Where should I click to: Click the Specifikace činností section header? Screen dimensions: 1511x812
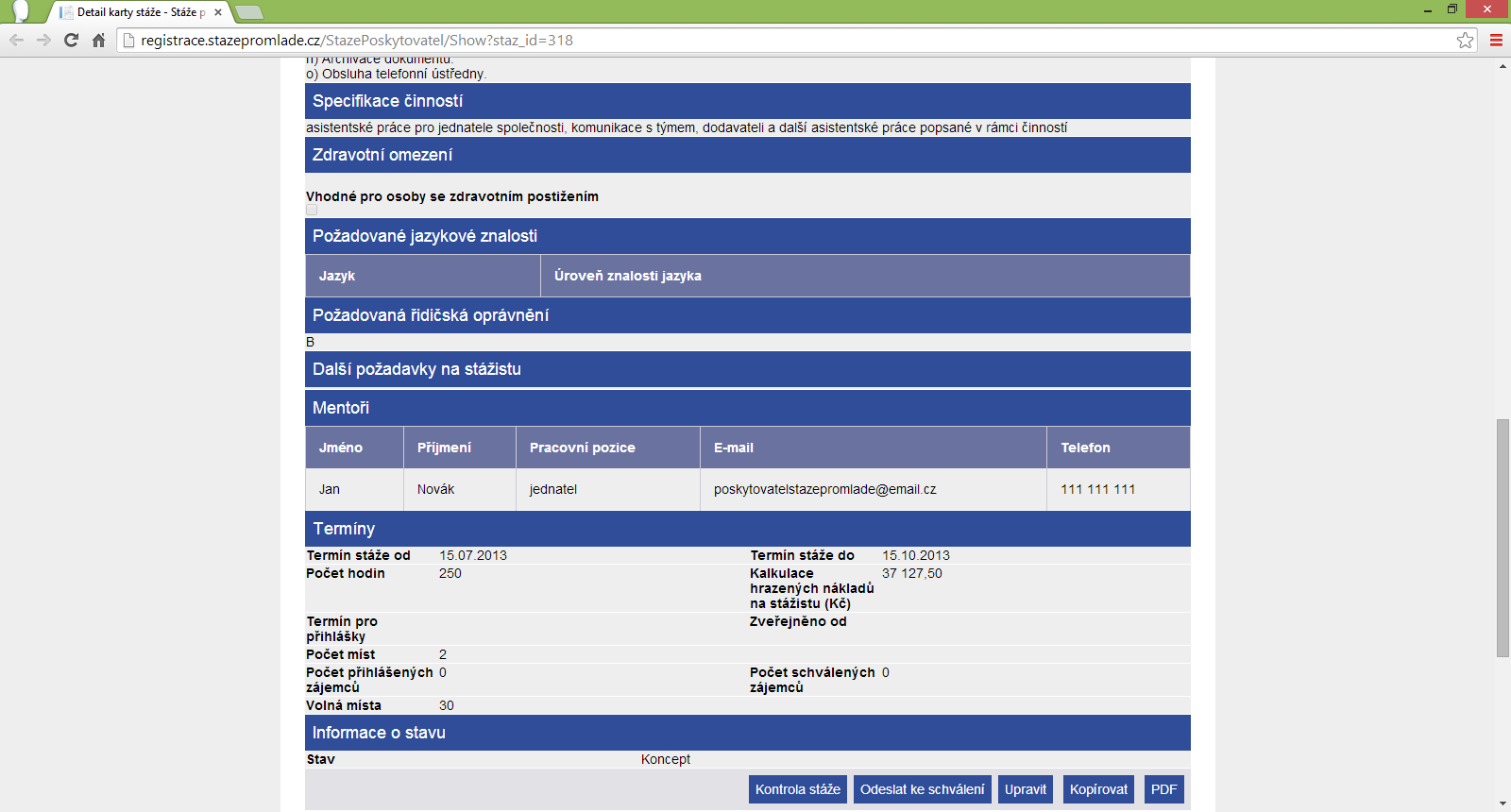point(748,101)
